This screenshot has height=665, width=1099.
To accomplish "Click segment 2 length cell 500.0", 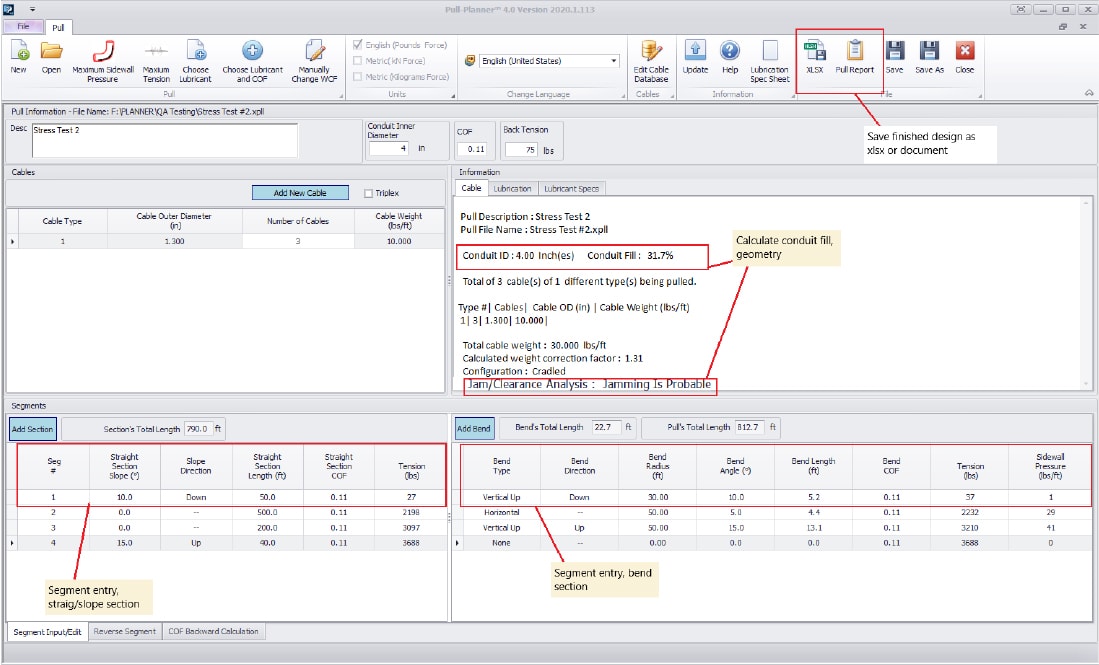I will pos(268,512).
